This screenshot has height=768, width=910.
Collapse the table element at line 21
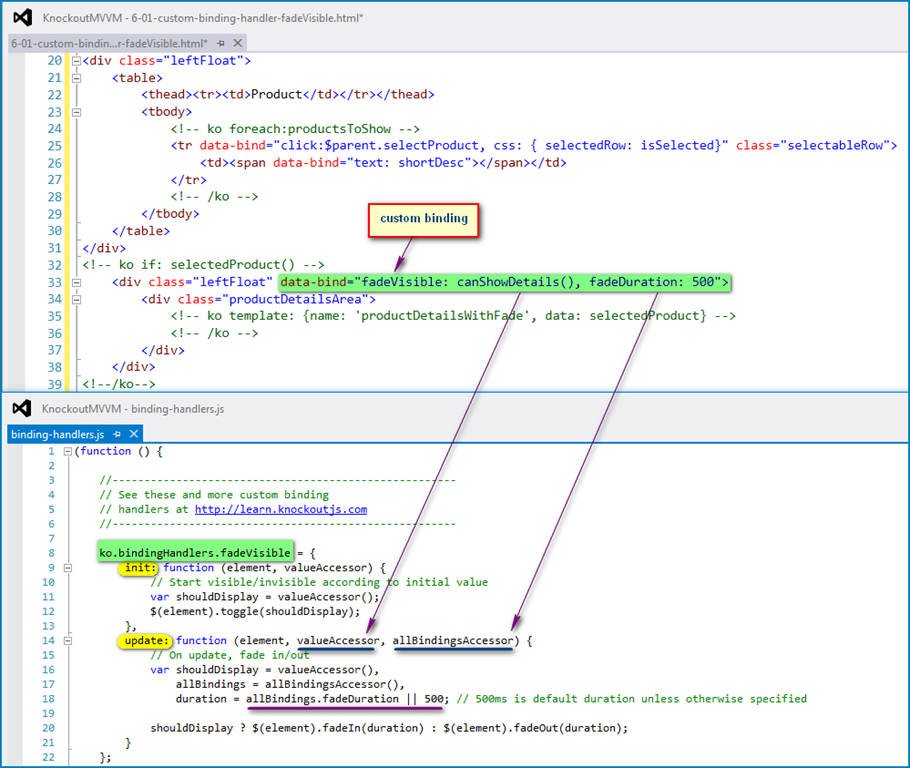pos(76,78)
